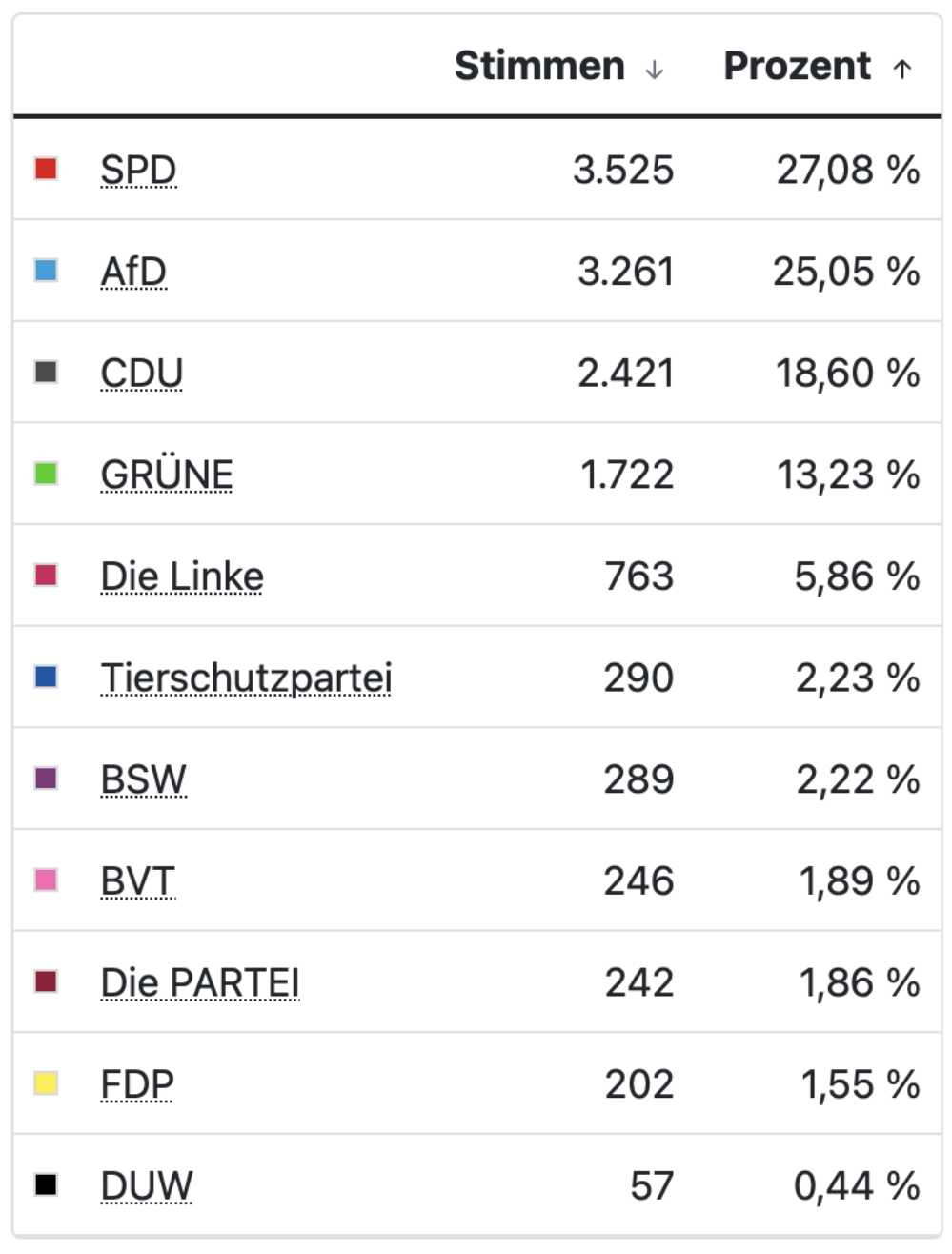Open the Die PARTEI link
The height and width of the screenshot is (1254, 952).
pyautogui.click(x=200, y=982)
